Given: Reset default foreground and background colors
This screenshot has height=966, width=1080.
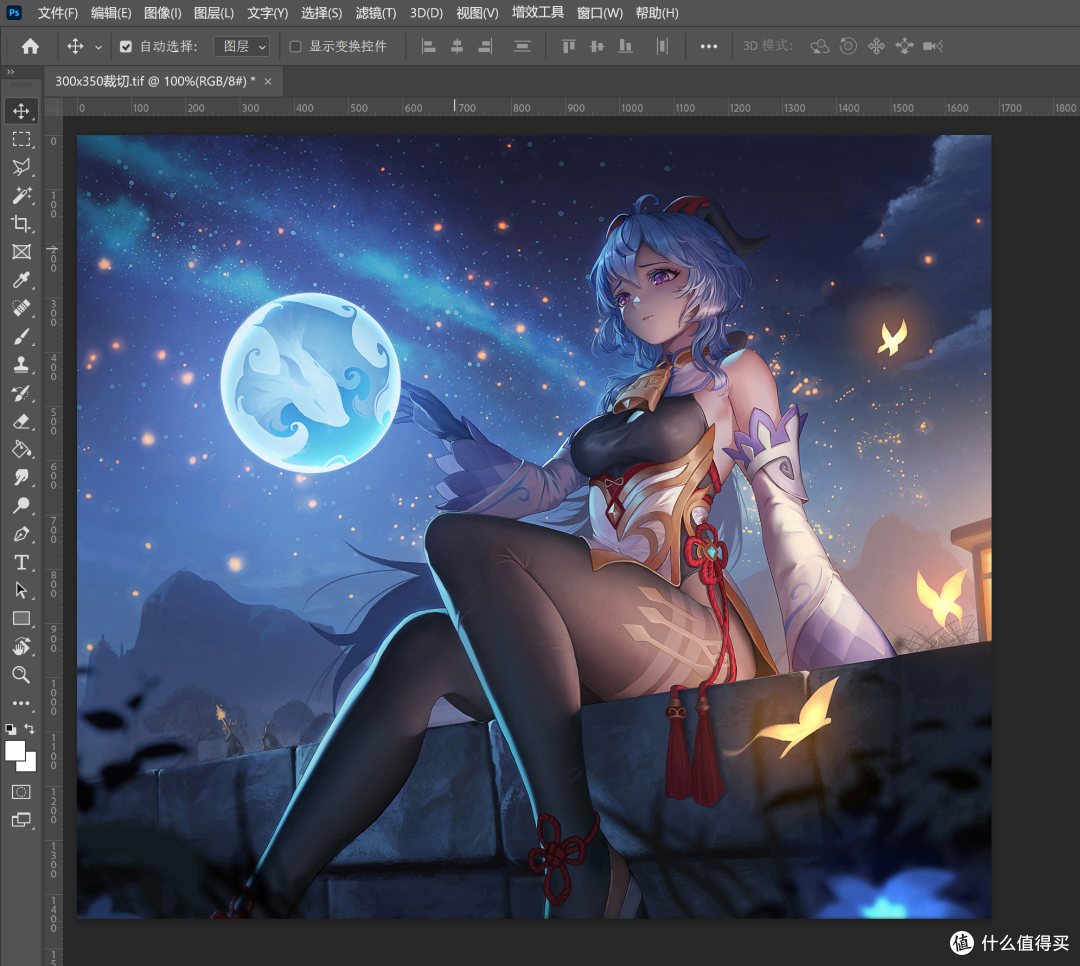Looking at the screenshot, I should (10, 729).
